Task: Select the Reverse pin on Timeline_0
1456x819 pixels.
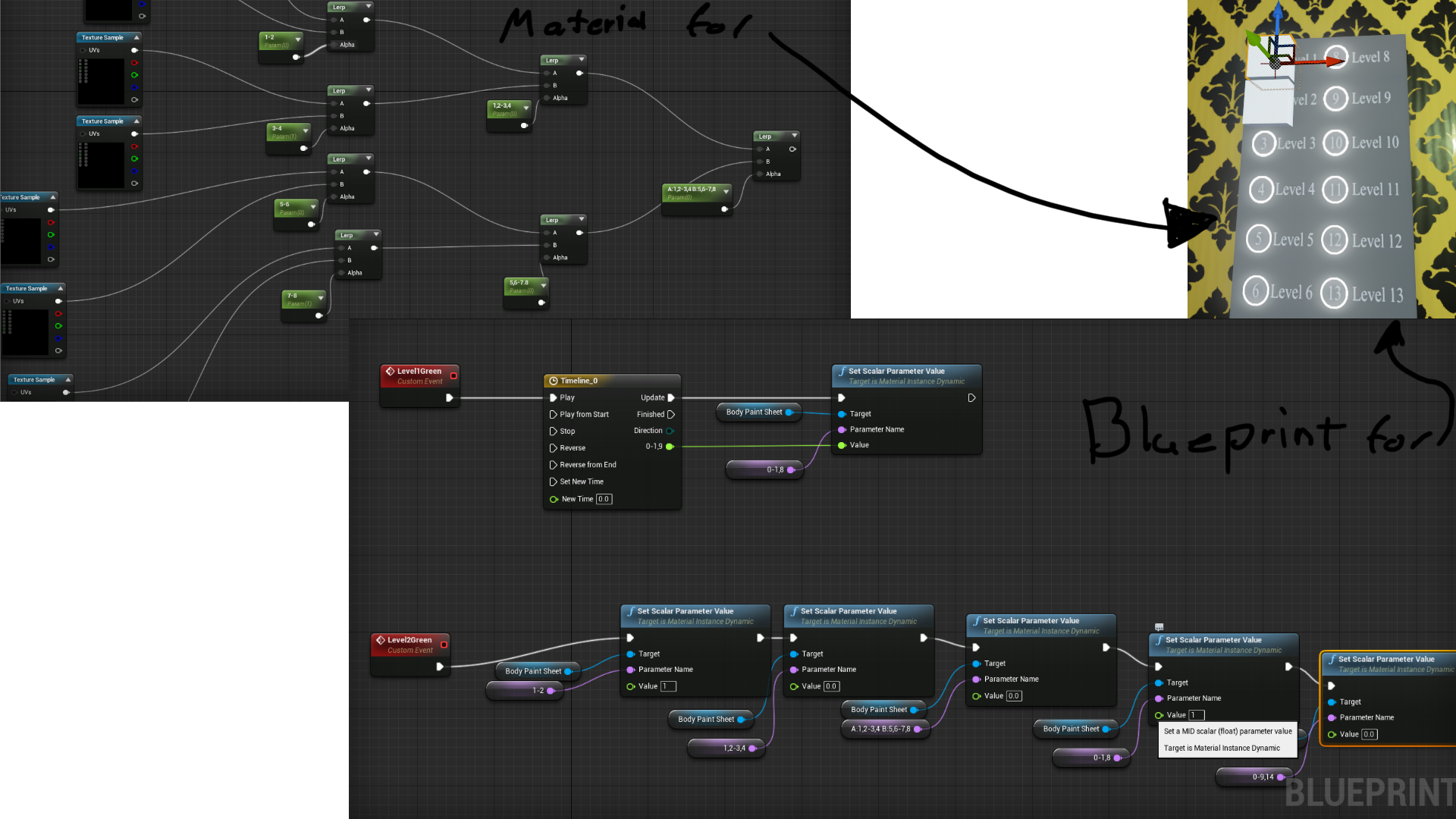Action: pyautogui.click(x=554, y=448)
